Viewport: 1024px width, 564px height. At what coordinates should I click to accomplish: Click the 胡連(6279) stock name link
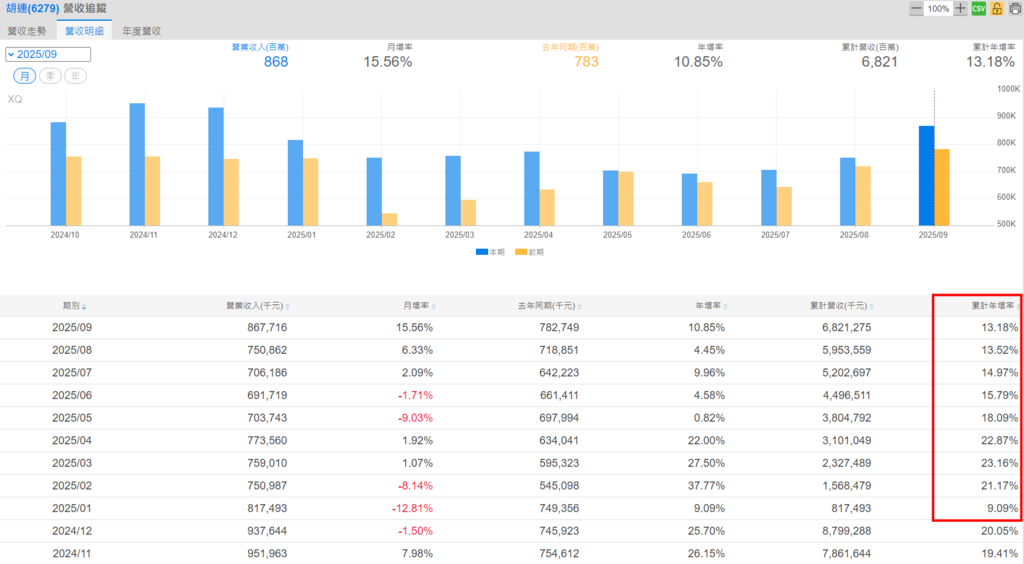coord(33,8)
